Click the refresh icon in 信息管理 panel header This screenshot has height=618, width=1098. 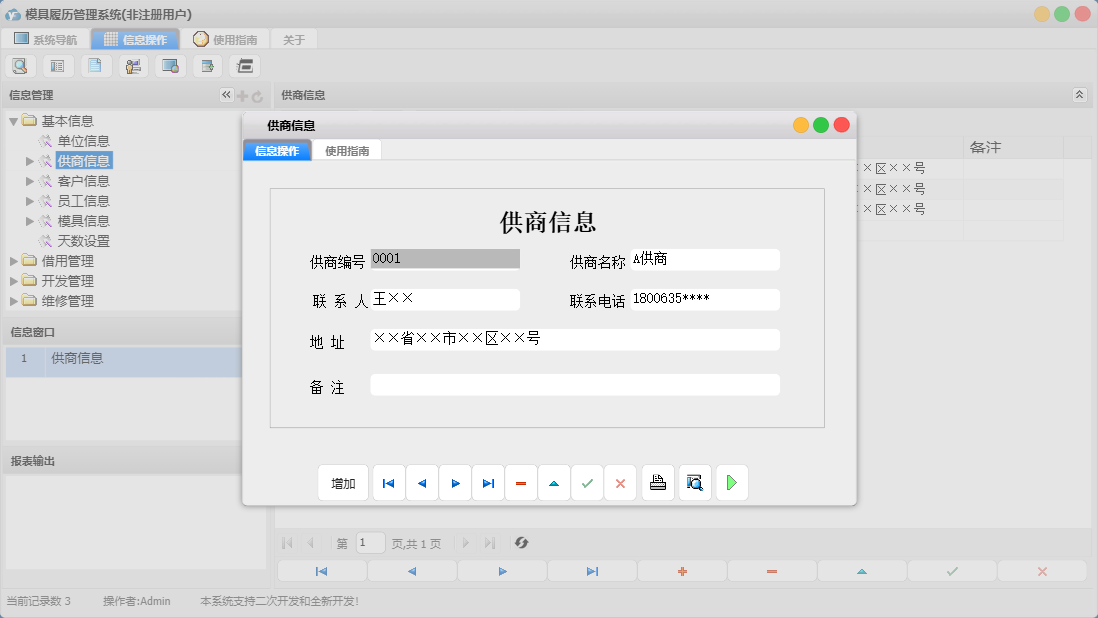coord(259,95)
